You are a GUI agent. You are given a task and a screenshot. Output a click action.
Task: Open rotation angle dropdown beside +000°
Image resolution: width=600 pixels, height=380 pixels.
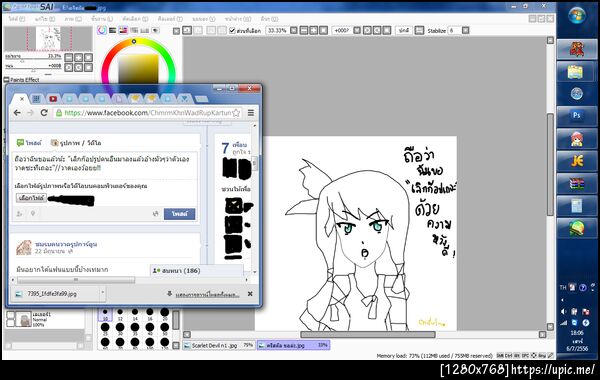pos(357,30)
